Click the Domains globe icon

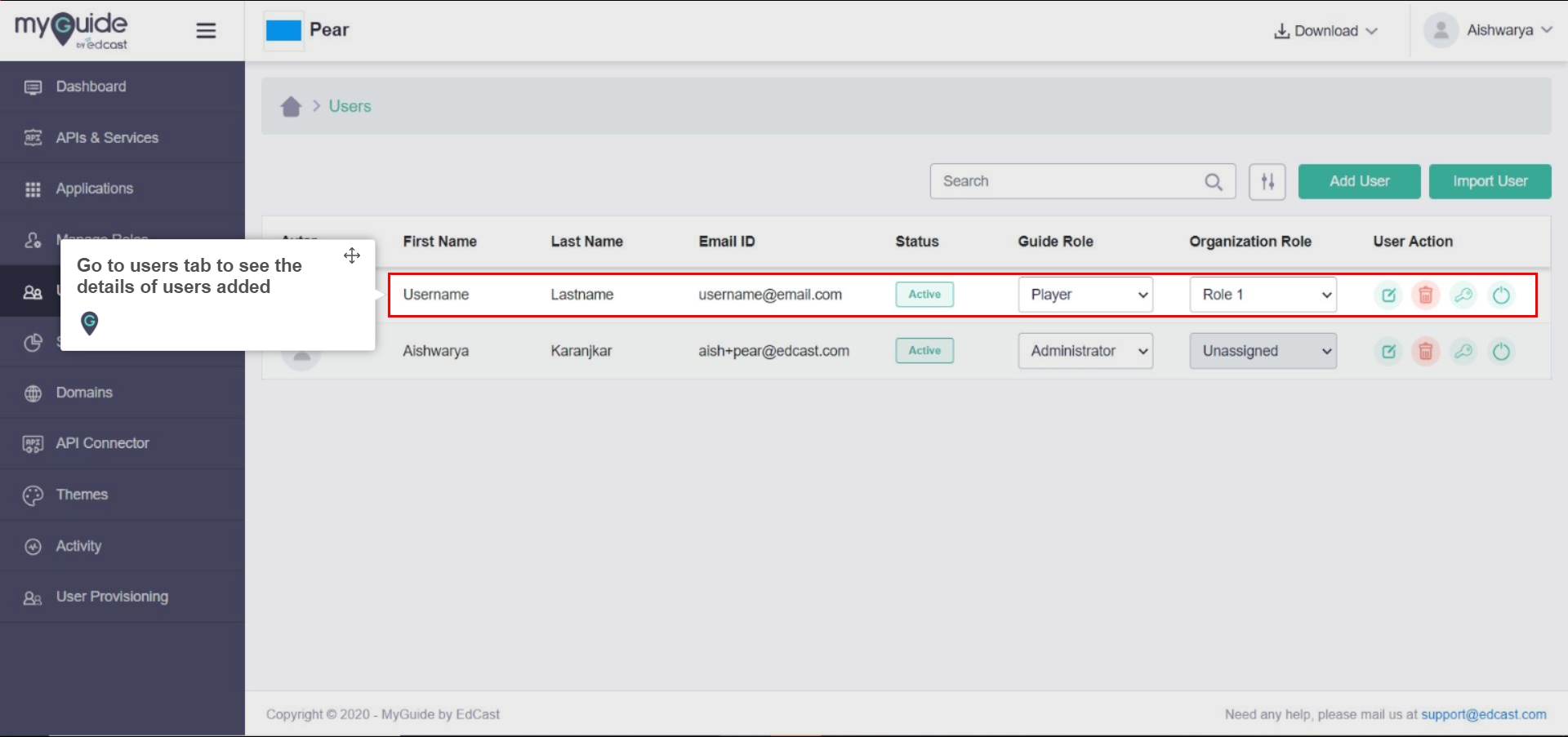click(33, 393)
